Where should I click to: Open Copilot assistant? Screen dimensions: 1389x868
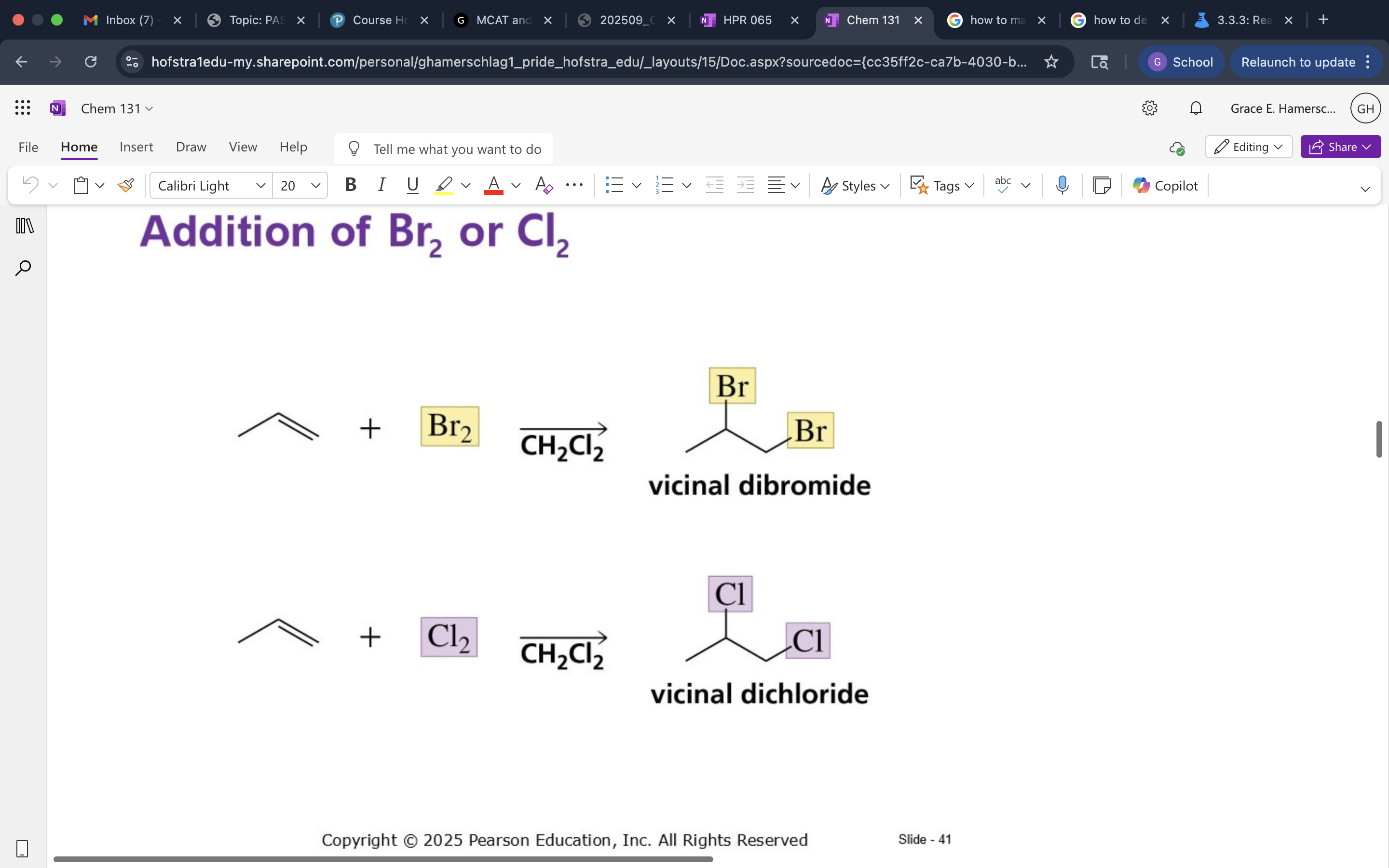point(1165,185)
